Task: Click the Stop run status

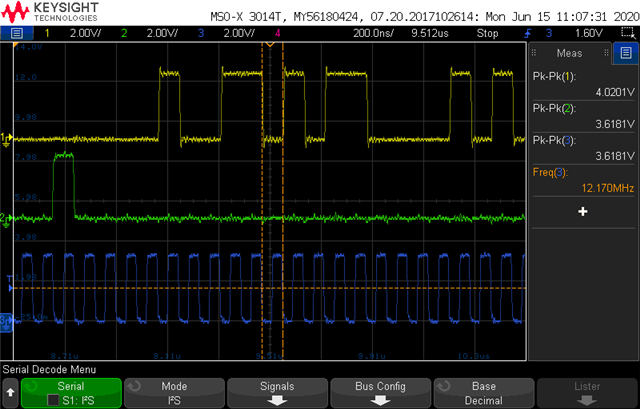Action: 487,33
